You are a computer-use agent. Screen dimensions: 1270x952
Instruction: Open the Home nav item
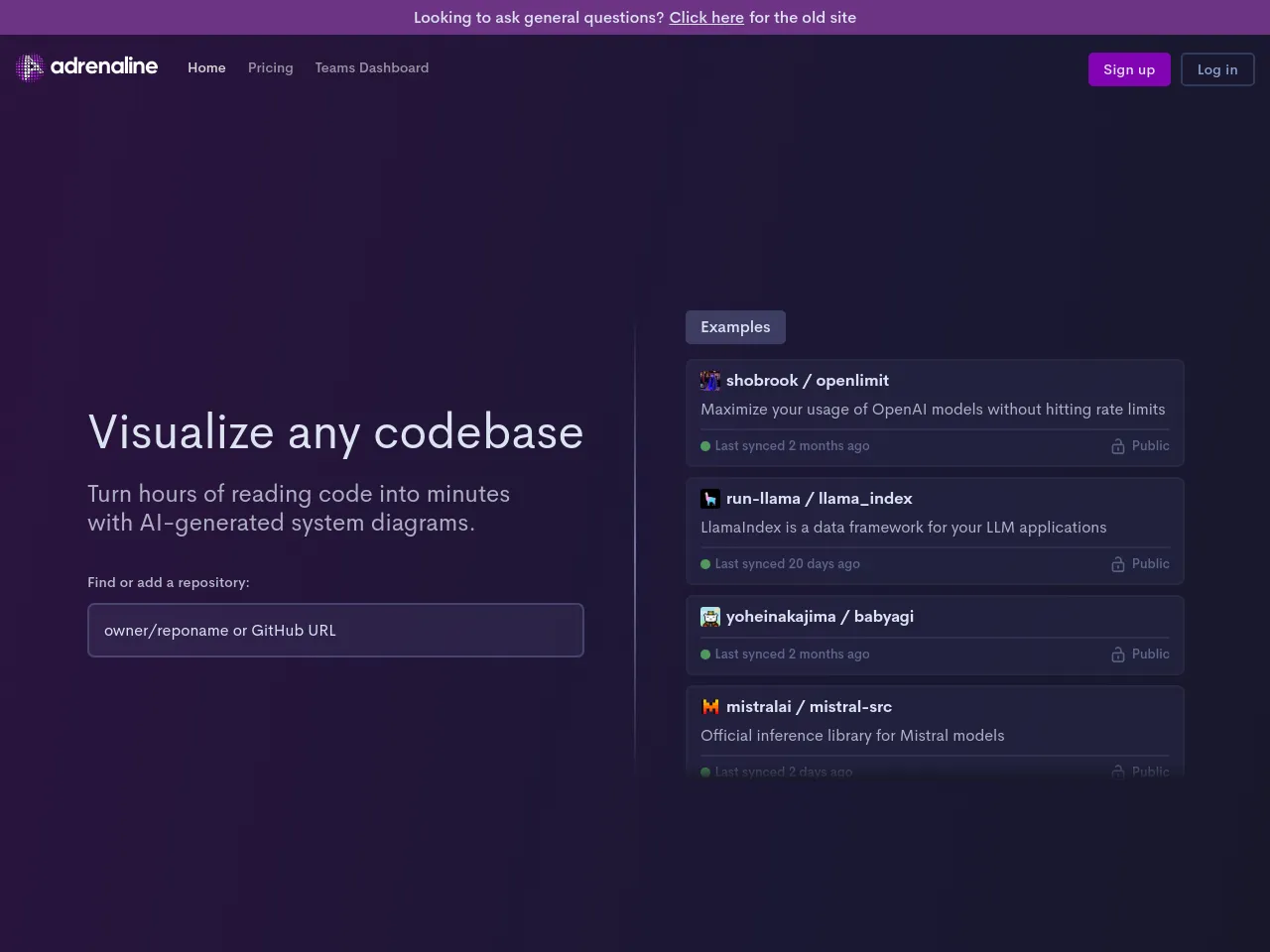tap(206, 67)
